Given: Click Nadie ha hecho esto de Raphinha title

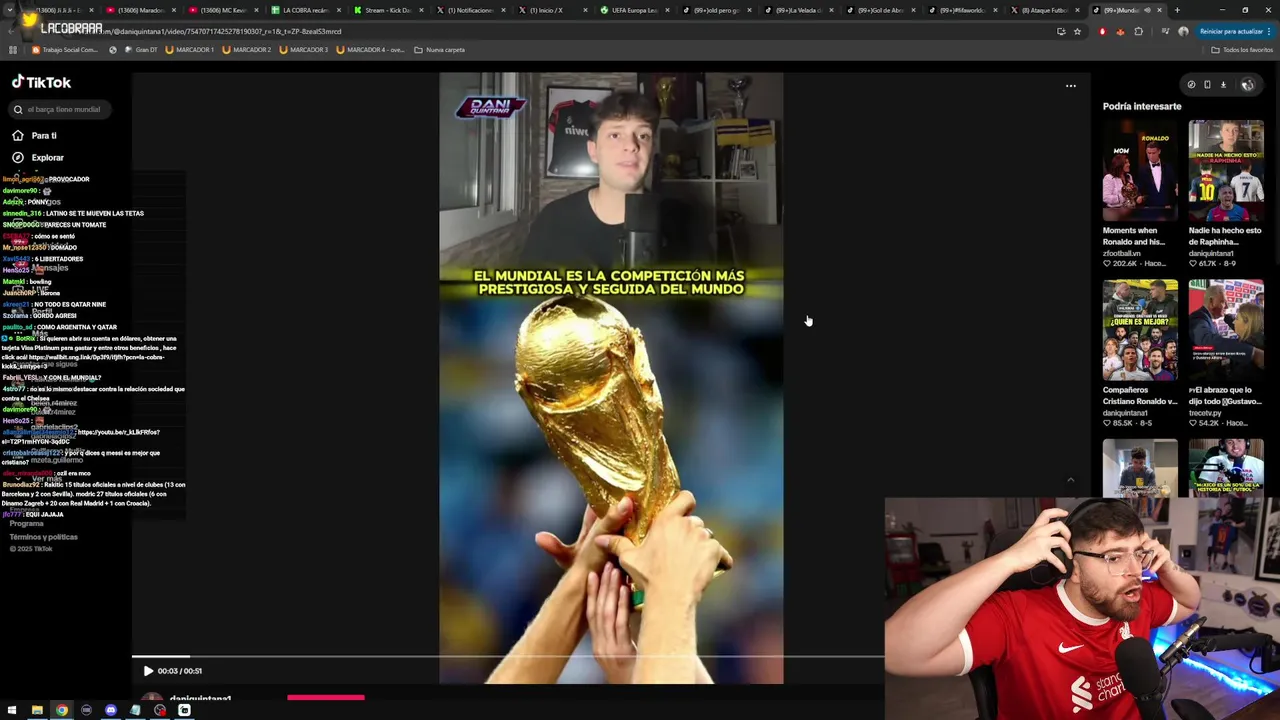Looking at the screenshot, I should [x=1225, y=236].
